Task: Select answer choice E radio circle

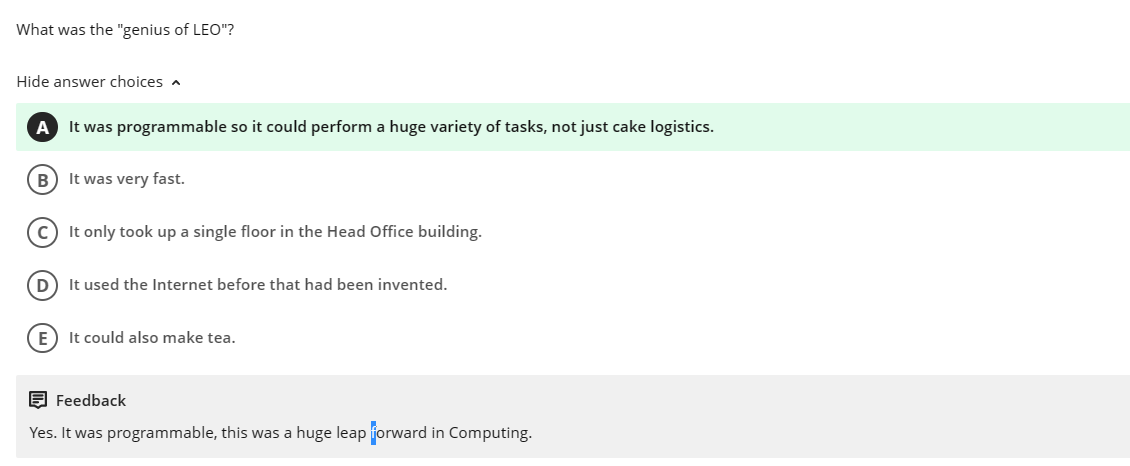Action: (x=42, y=338)
